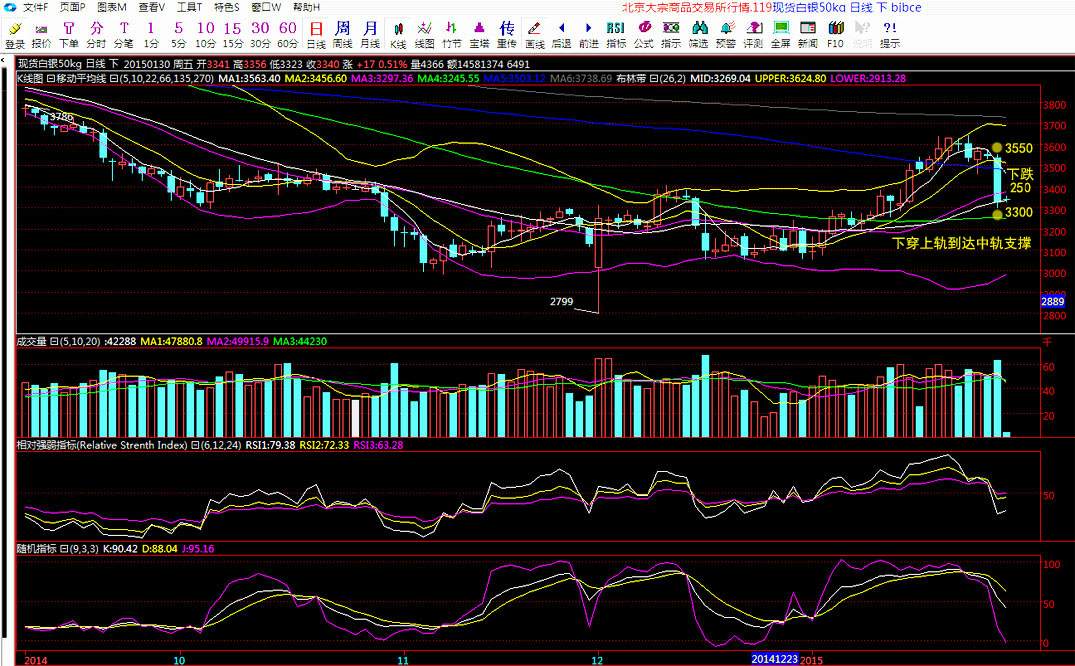Click the MA1:3563.40 value label

[249, 78]
